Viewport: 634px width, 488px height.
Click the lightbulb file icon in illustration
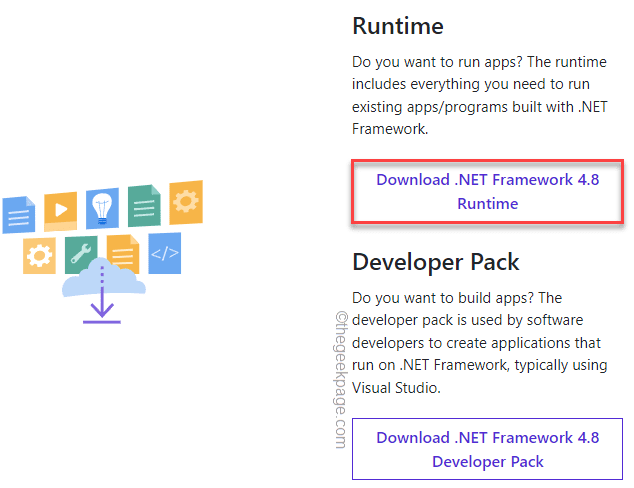tap(102, 208)
